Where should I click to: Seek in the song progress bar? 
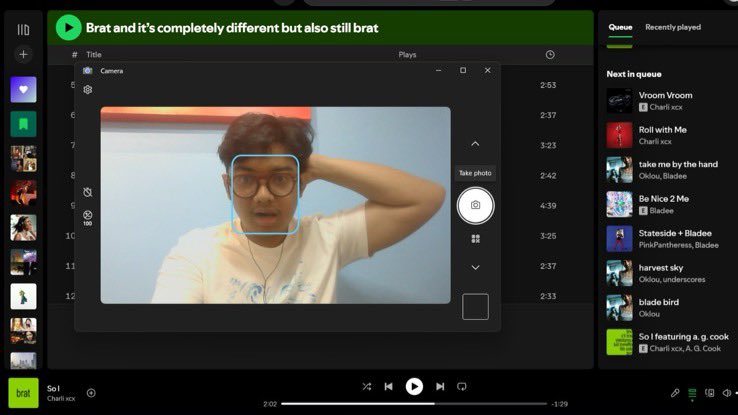coord(414,404)
